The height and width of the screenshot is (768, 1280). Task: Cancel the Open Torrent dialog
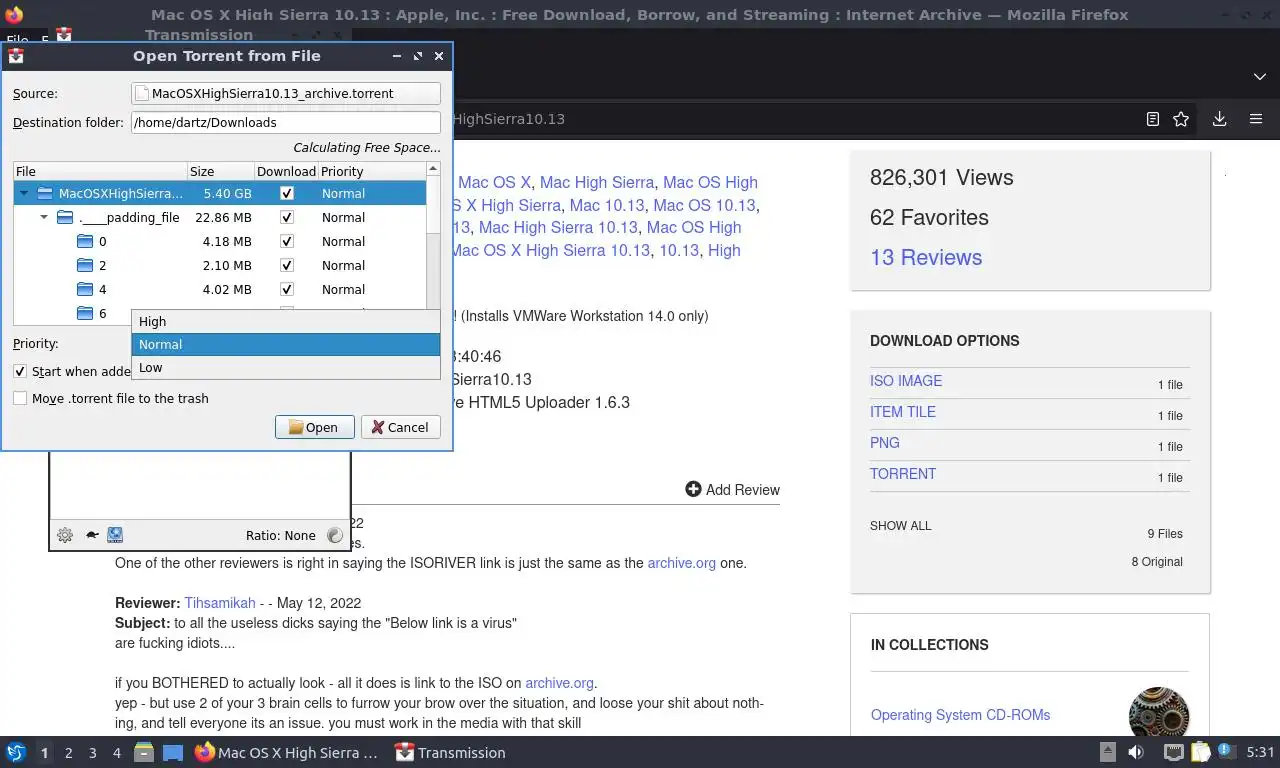click(x=400, y=427)
